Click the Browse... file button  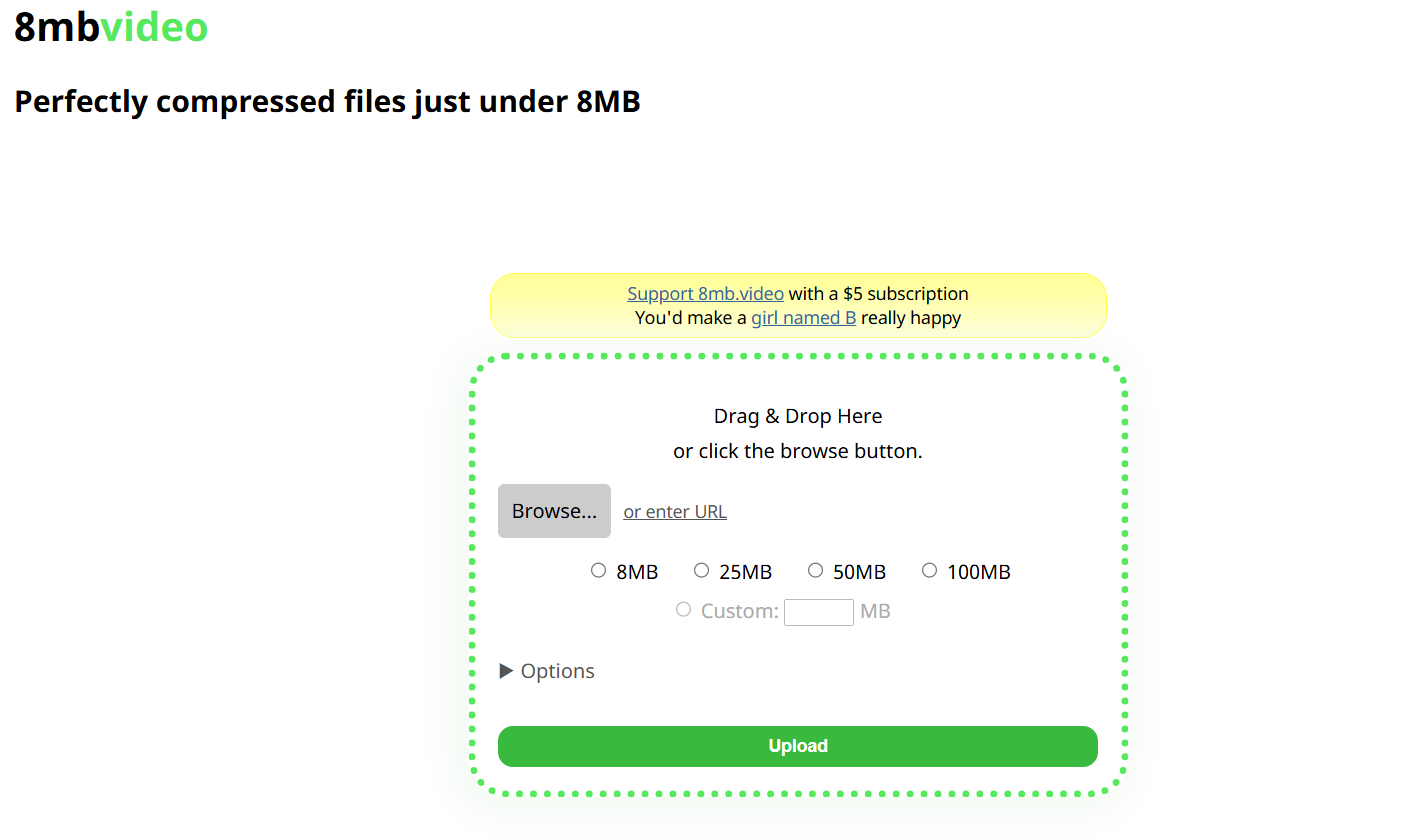point(554,511)
